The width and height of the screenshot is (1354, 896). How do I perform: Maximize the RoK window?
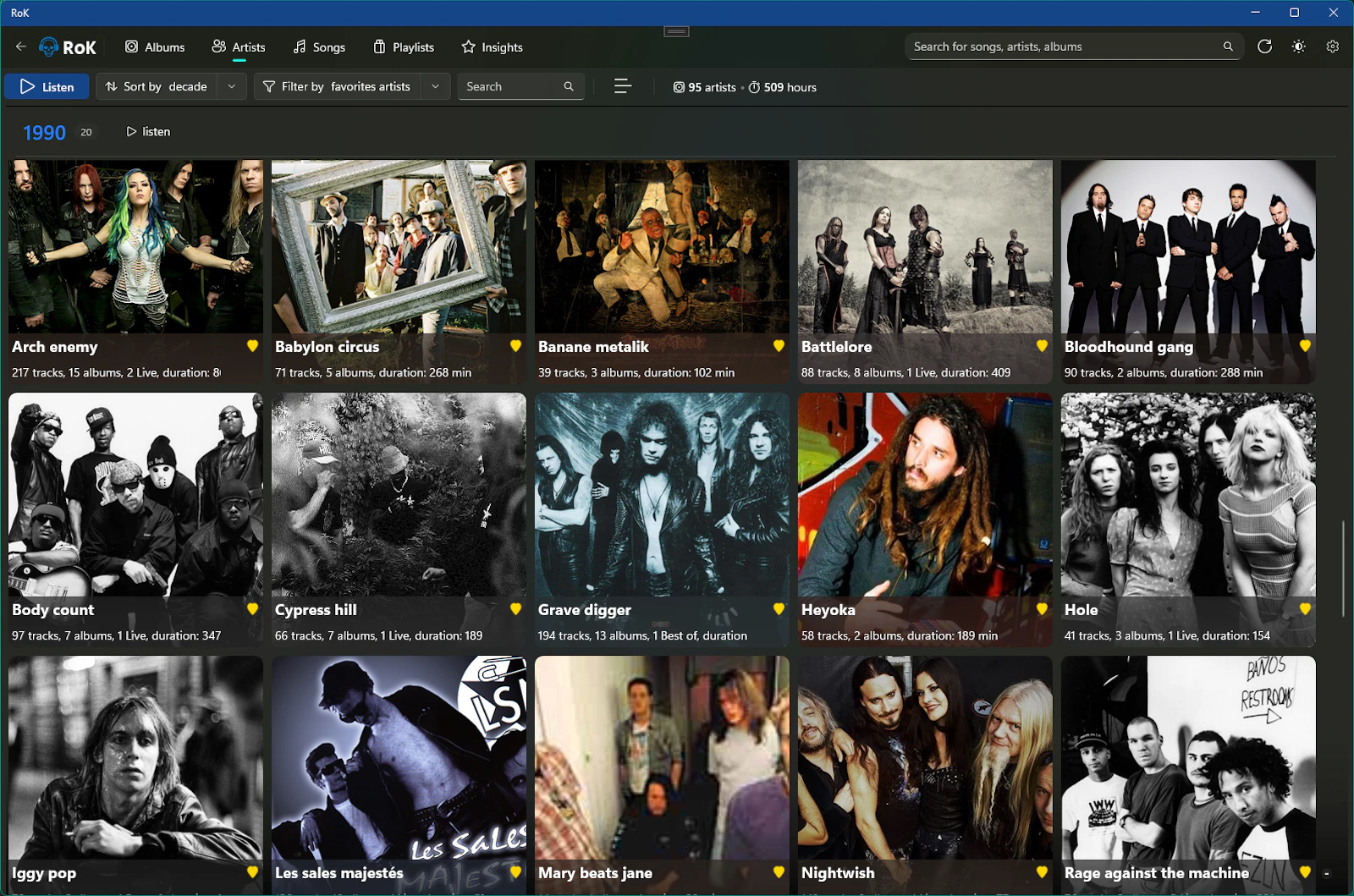[1295, 13]
